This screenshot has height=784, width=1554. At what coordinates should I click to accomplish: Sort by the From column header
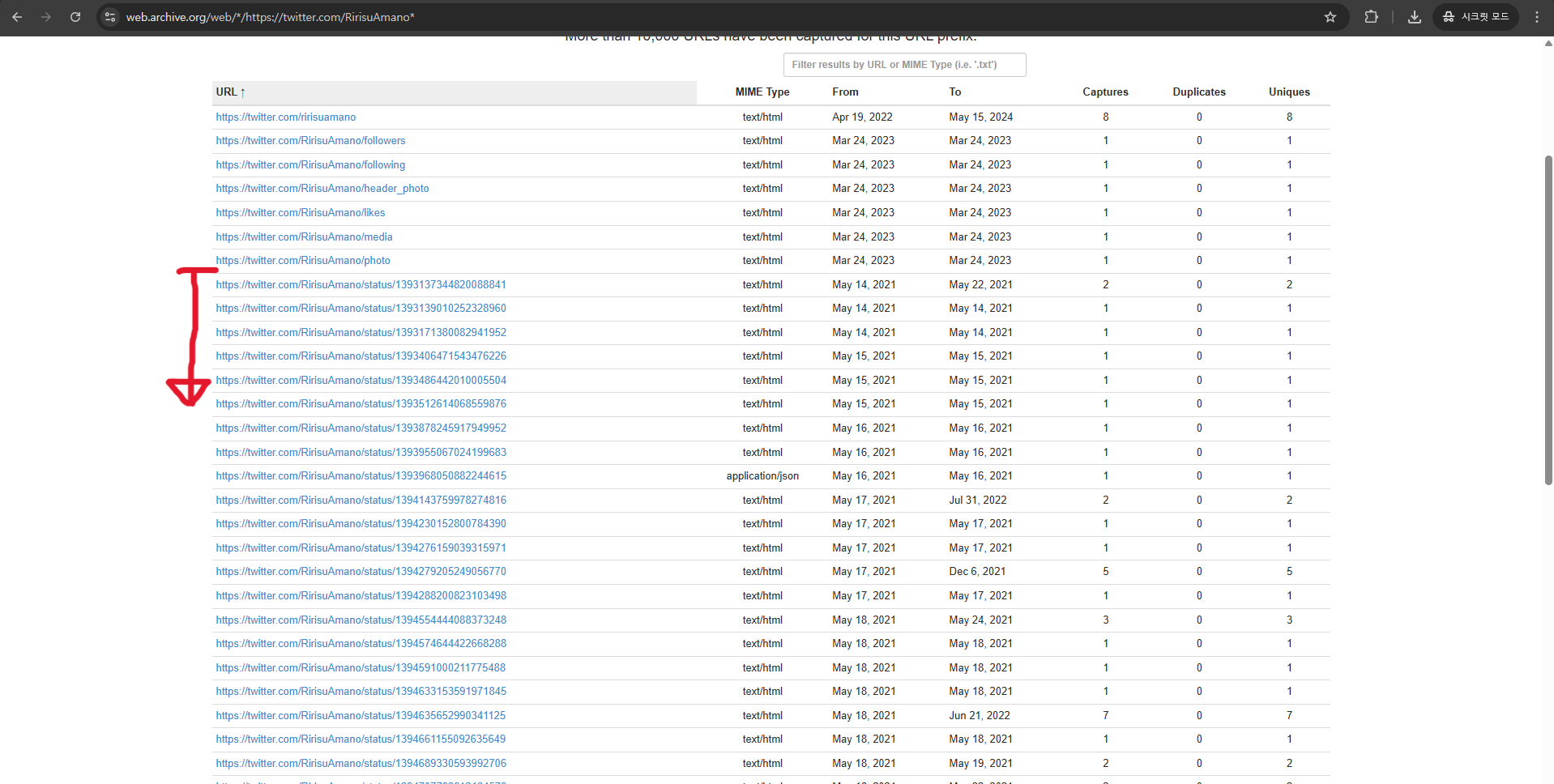[845, 92]
